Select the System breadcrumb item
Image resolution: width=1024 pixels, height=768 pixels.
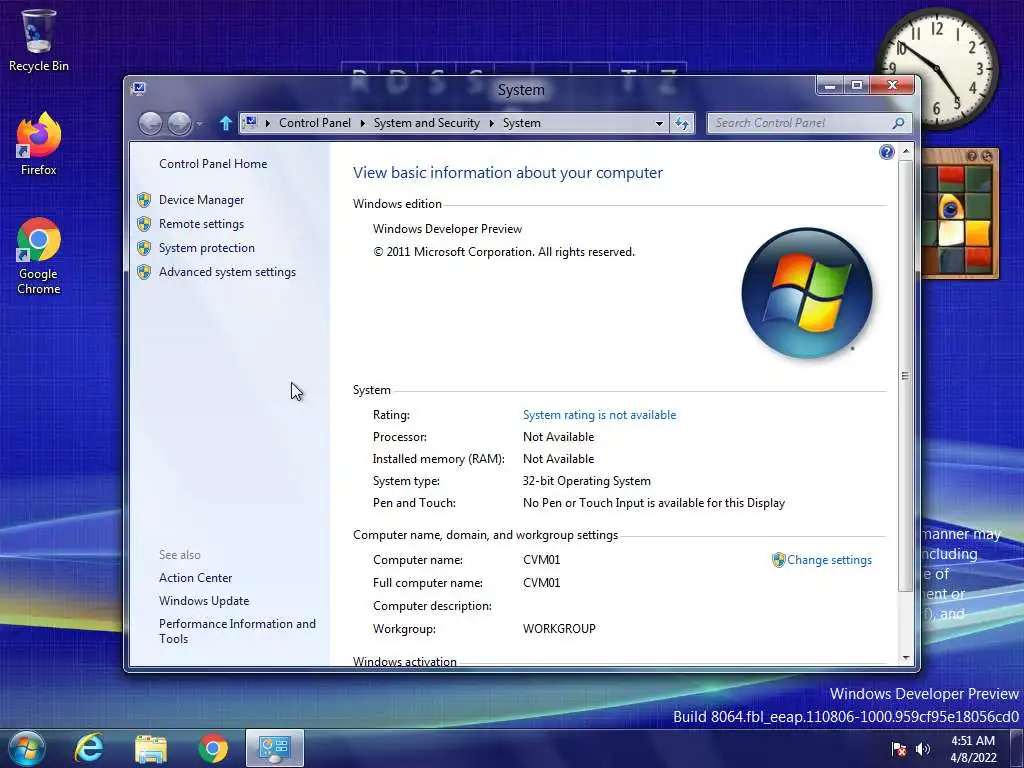[x=522, y=123]
